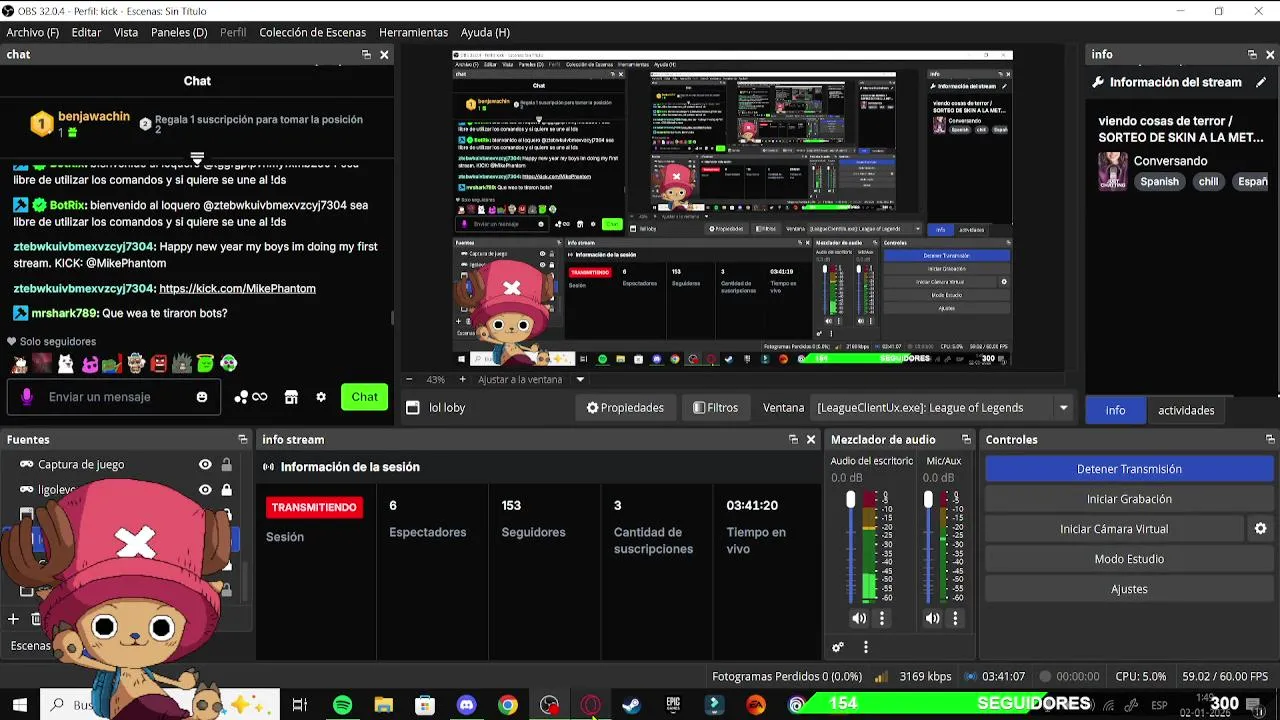Viewport: 1280px width, 720px height.
Task: Open Discord from the taskbar
Action: (466, 705)
